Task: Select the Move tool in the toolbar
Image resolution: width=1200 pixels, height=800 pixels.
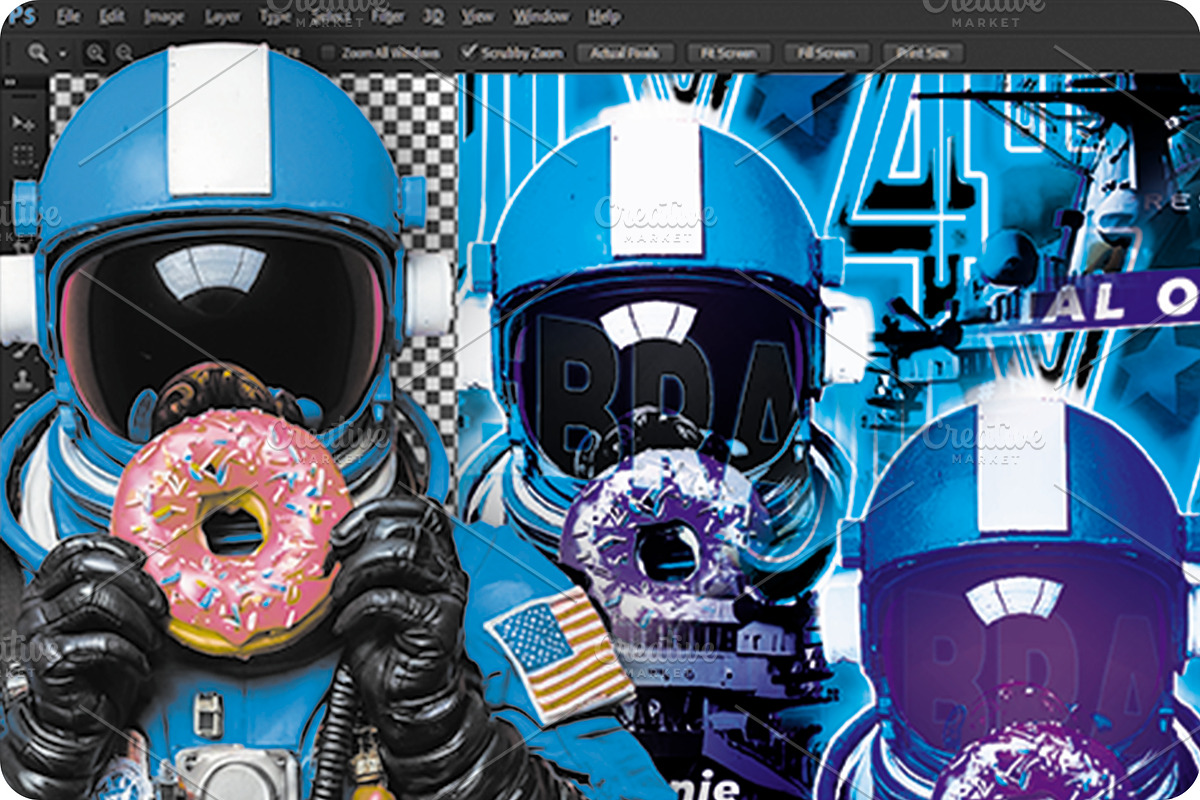Action: (x=22, y=123)
